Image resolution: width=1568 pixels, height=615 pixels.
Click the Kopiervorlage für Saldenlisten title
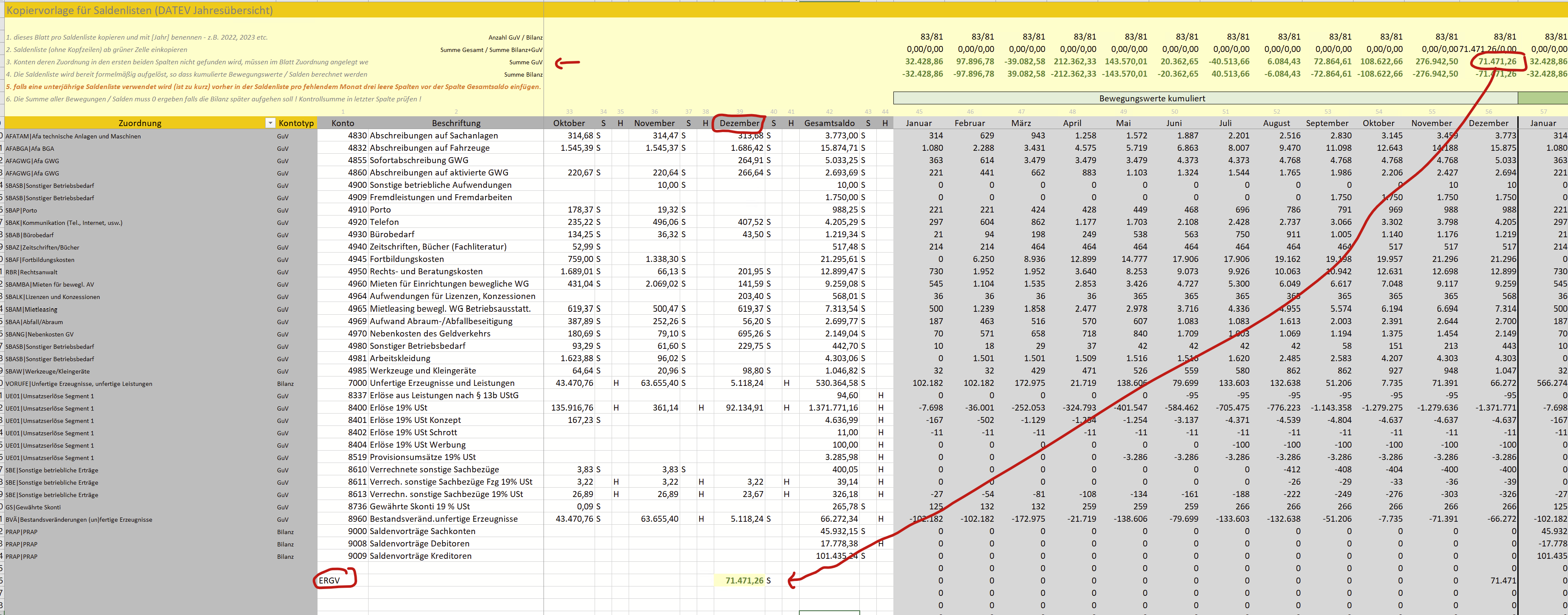[x=139, y=10]
